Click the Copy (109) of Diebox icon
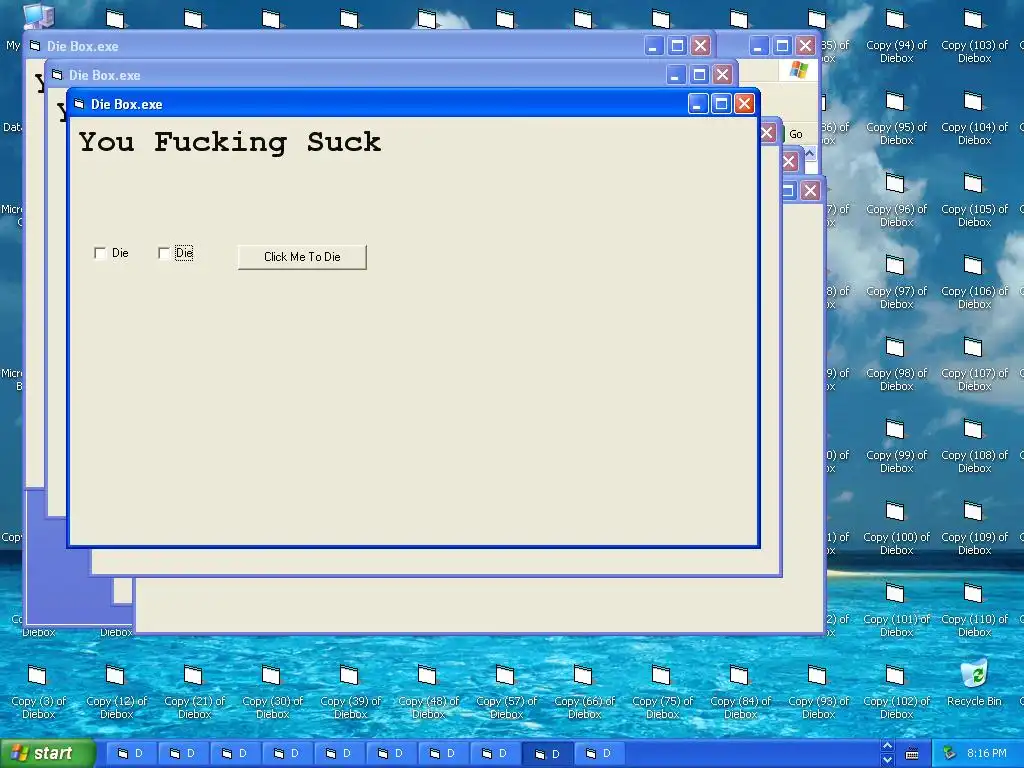The width and height of the screenshot is (1024, 768). click(x=974, y=528)
